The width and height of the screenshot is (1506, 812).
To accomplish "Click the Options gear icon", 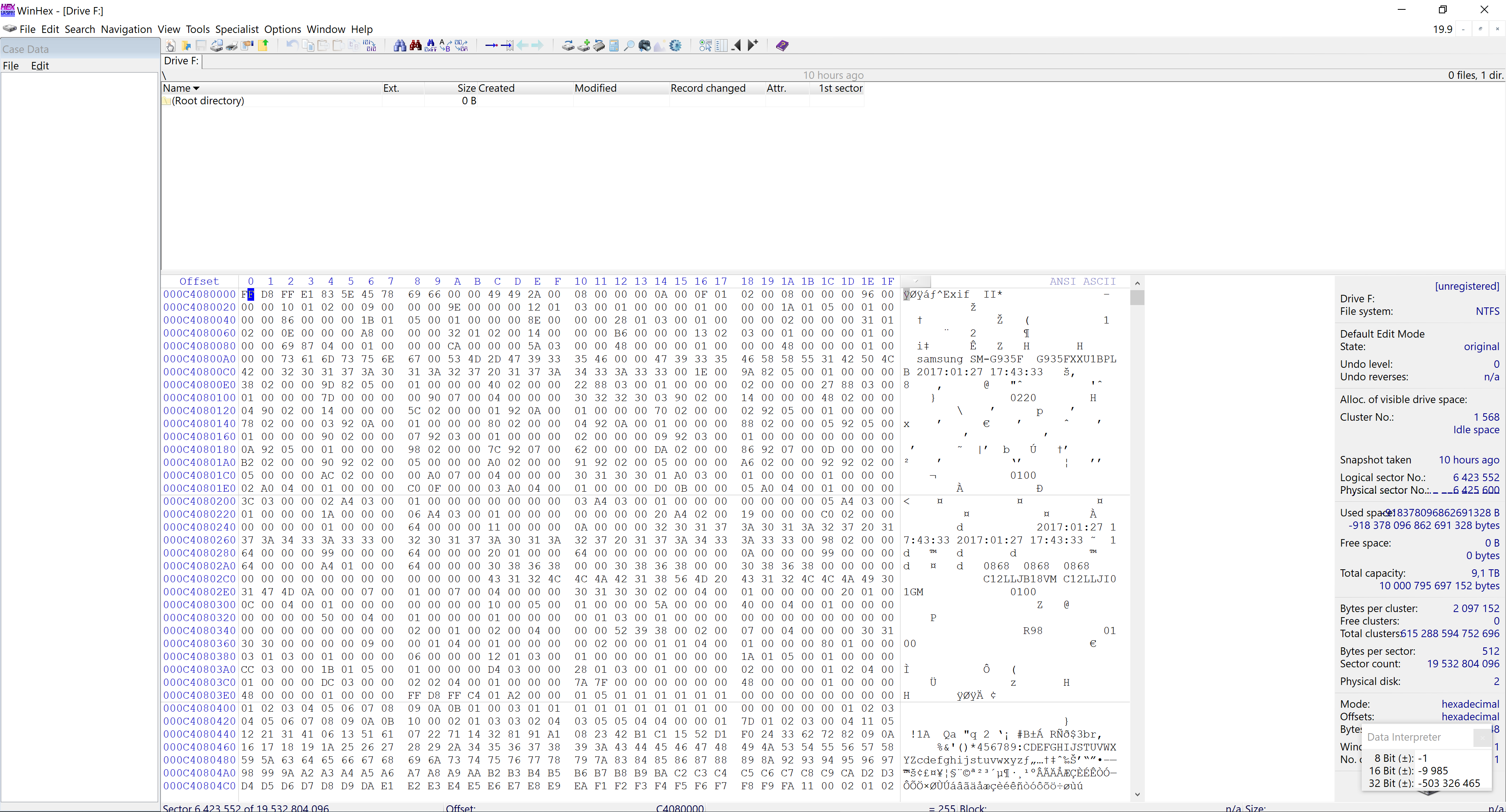I will coord(675,45).
